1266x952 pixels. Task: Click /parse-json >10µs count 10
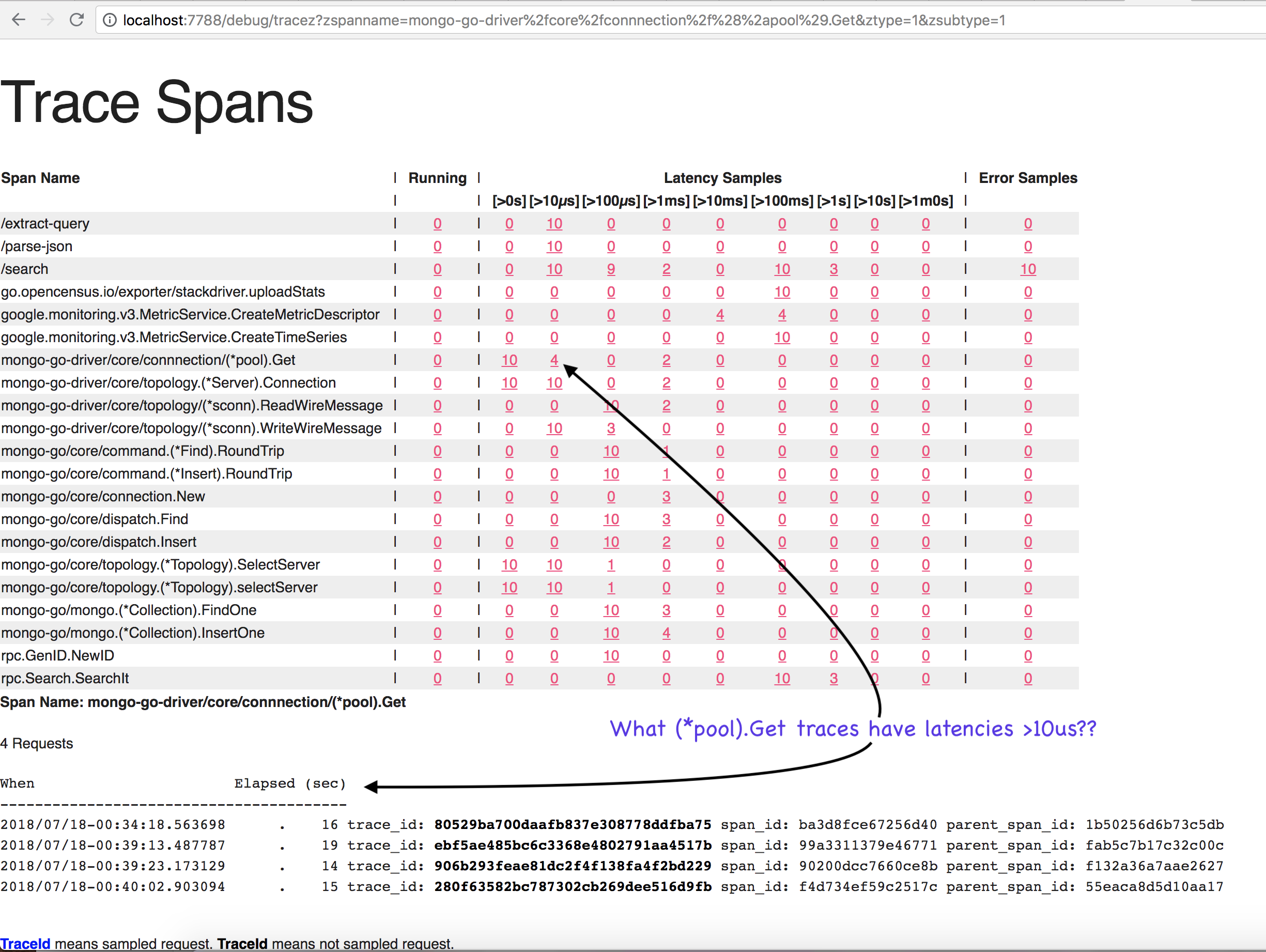pyautogui.click(x=553, y=246)
